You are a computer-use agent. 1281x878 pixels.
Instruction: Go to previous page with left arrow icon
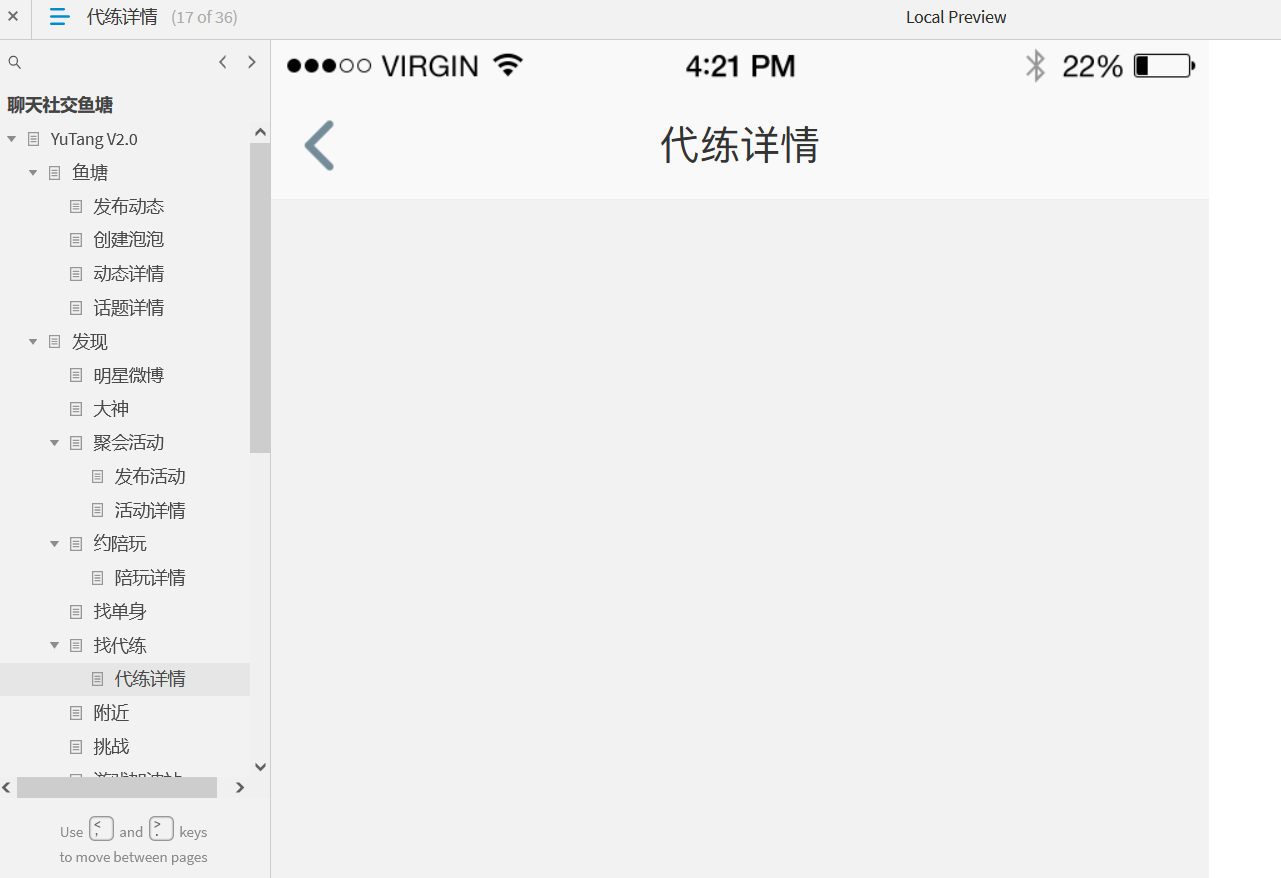(223, 62)
